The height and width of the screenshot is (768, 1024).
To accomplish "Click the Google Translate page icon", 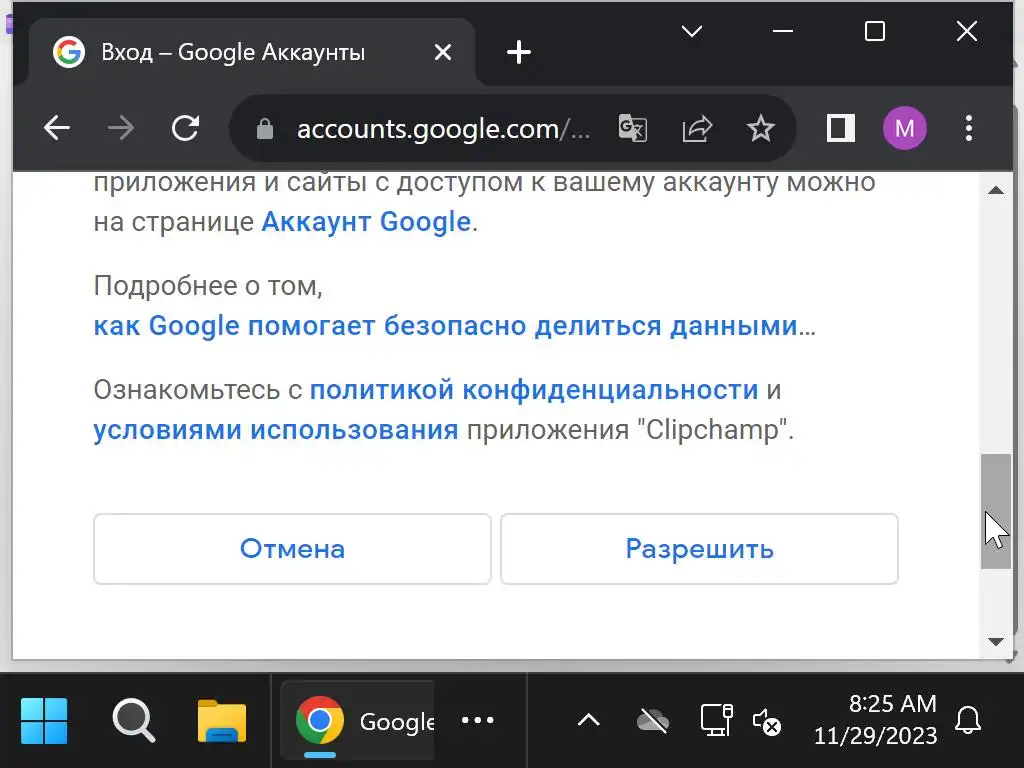I will [632, 128].
